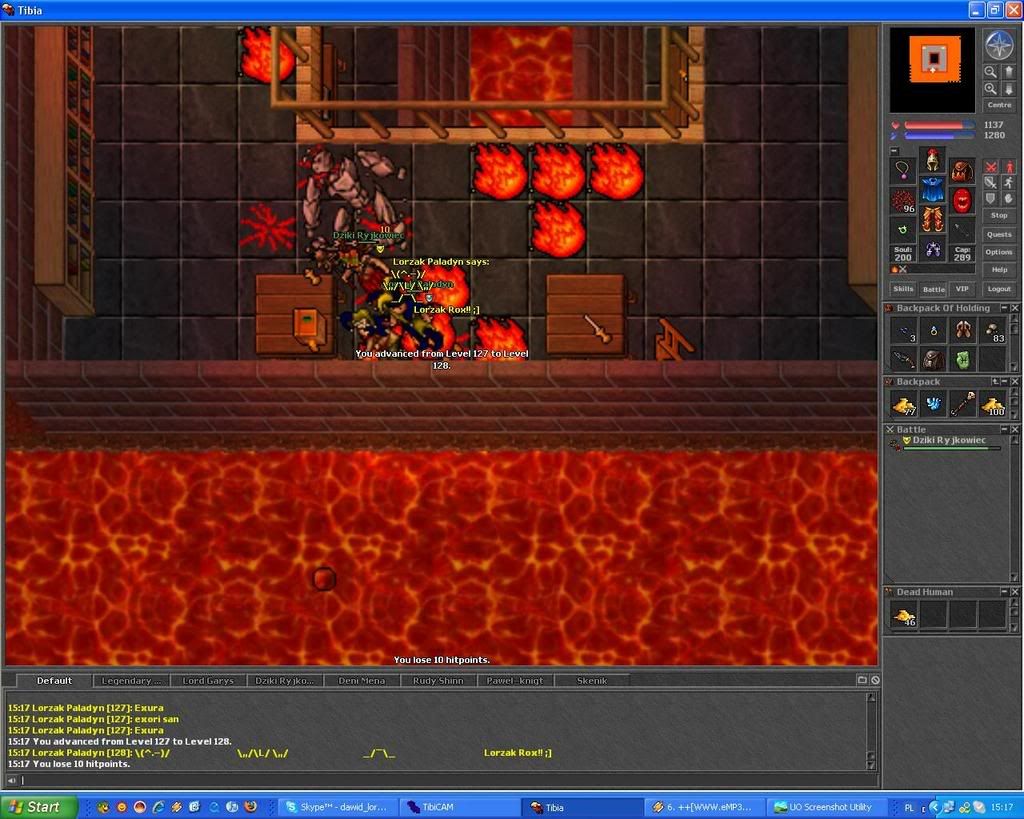Select the skull staff in Backpack

[x=963, y=404]
